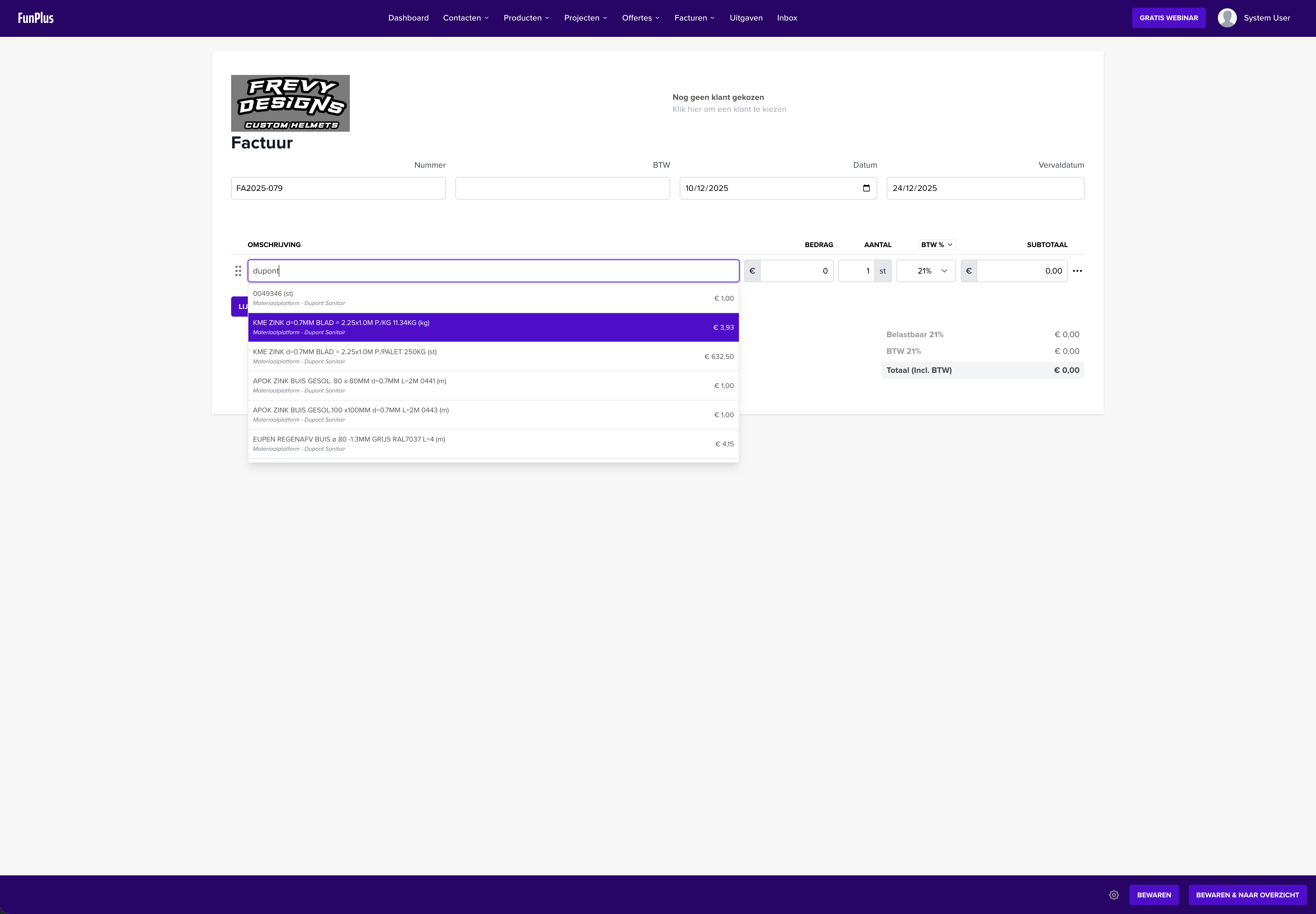Open the three-dots line options menu
Image resolution: width=1316 pixels, height=914 pixels.
point(1077,271)
